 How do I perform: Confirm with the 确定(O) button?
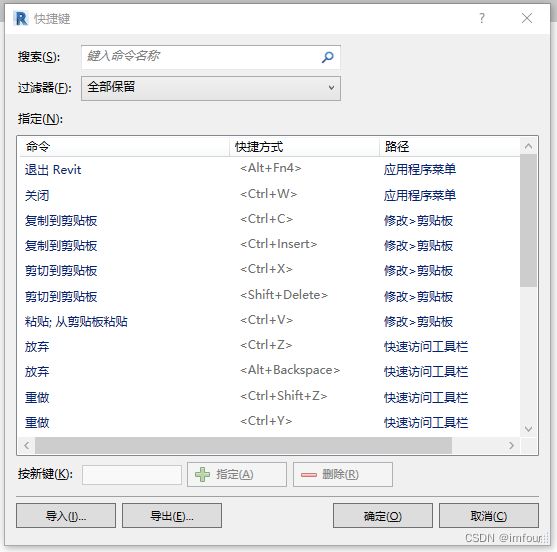tap(383, 515)
